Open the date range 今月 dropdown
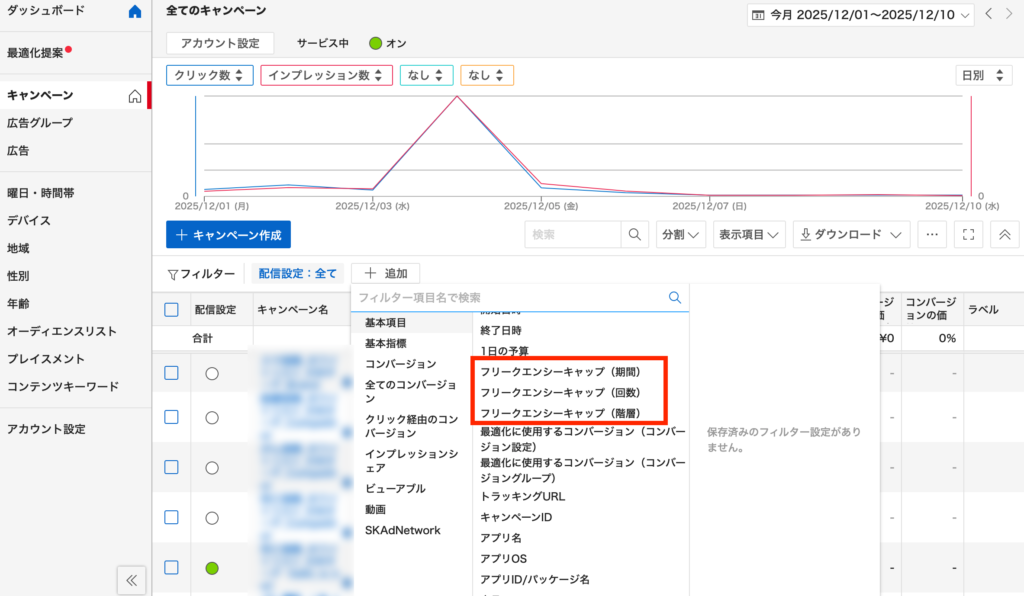Image resolution: width=1024 pixels, height=596 pixels. click(x=860, y=15)
